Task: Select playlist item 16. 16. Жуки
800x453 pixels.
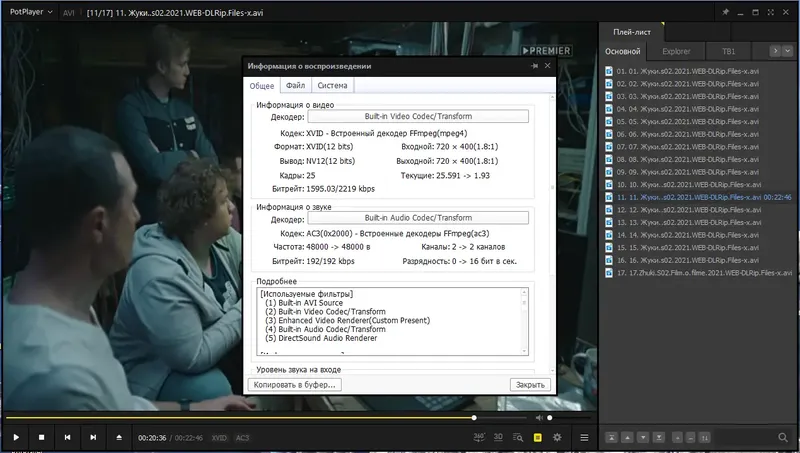Action: (x=688, y=260)
